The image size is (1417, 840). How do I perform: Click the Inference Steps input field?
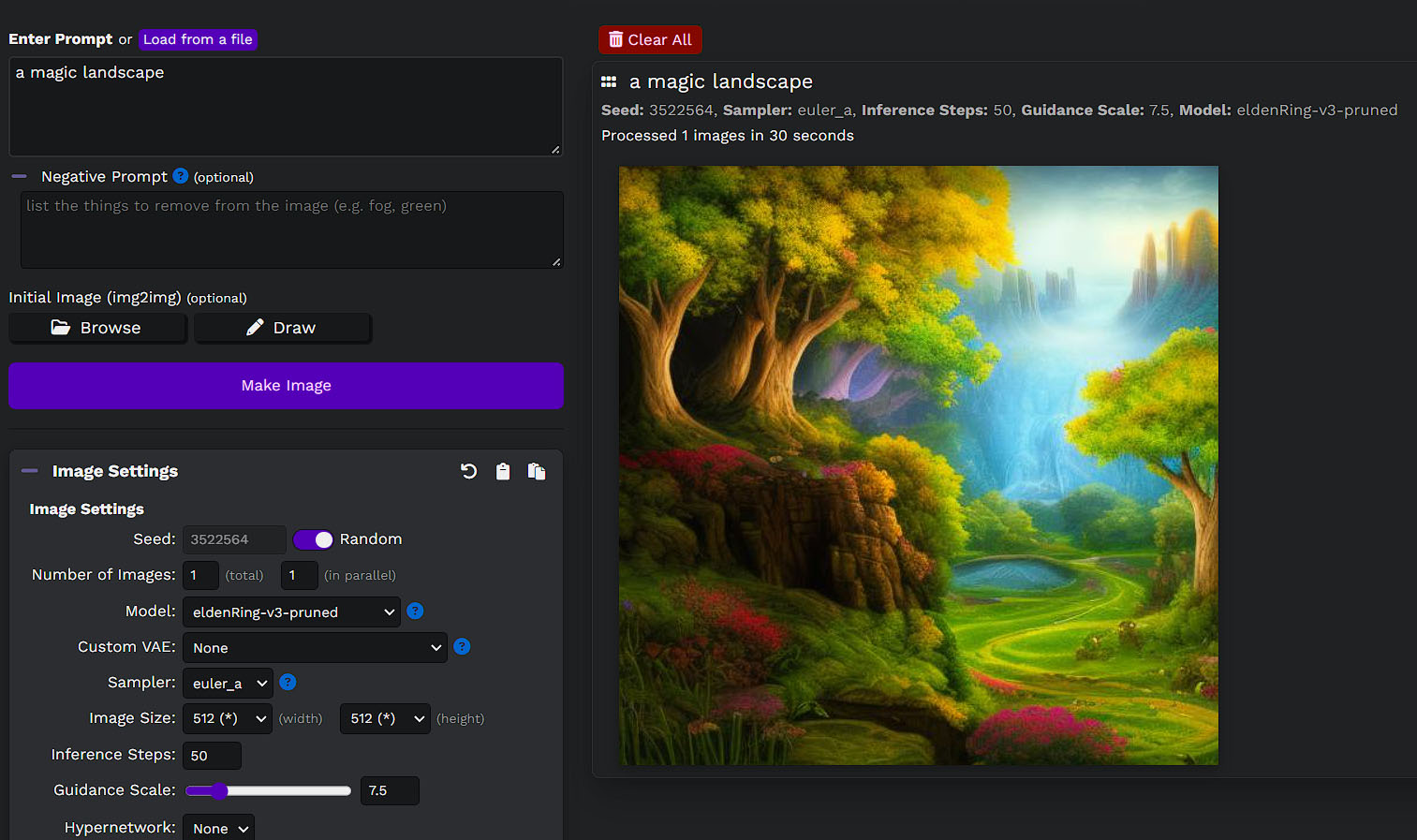tap(212, 756)
